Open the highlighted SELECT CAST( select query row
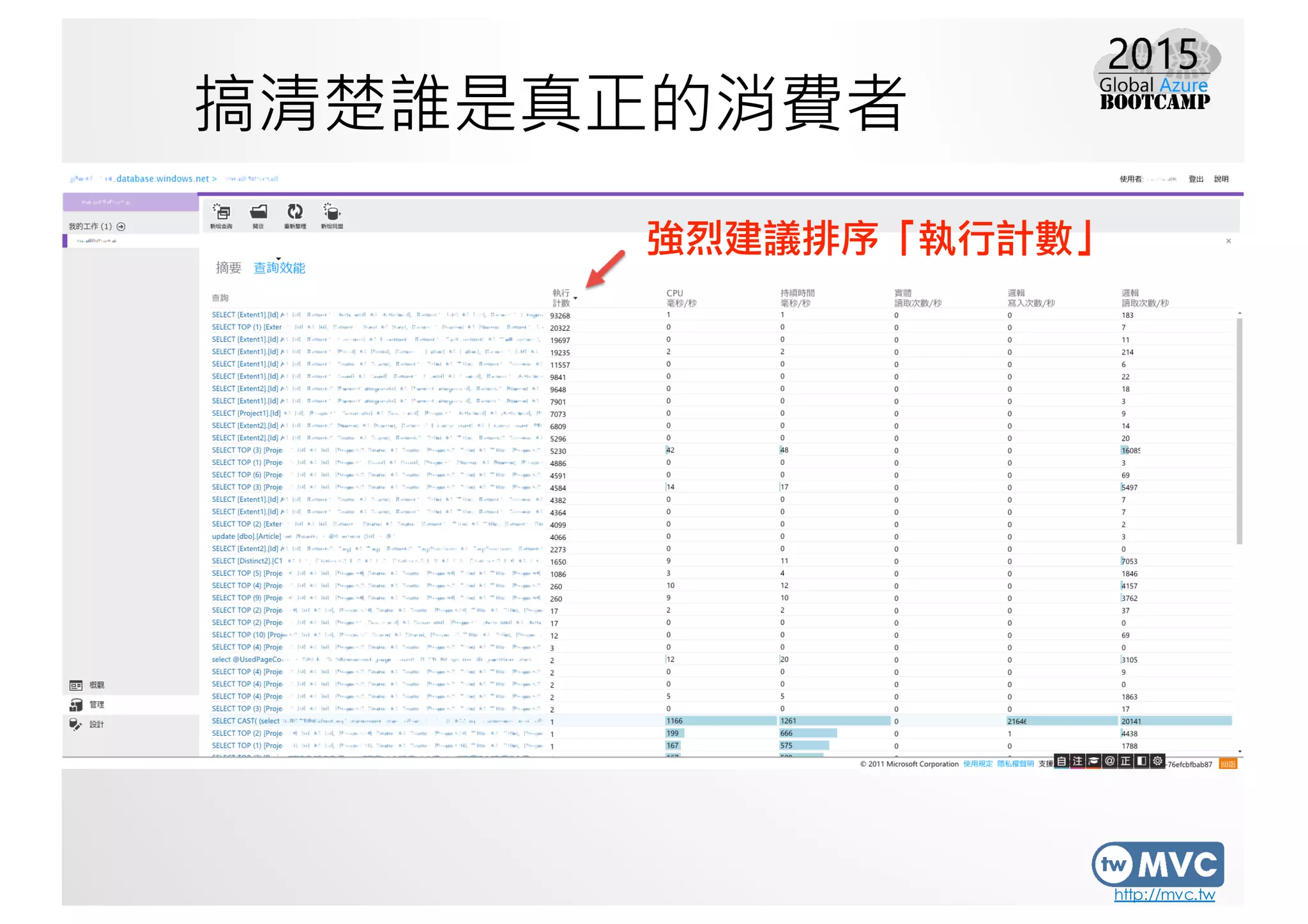Viewport: 1308px width, 924px height. coord(722,722)
